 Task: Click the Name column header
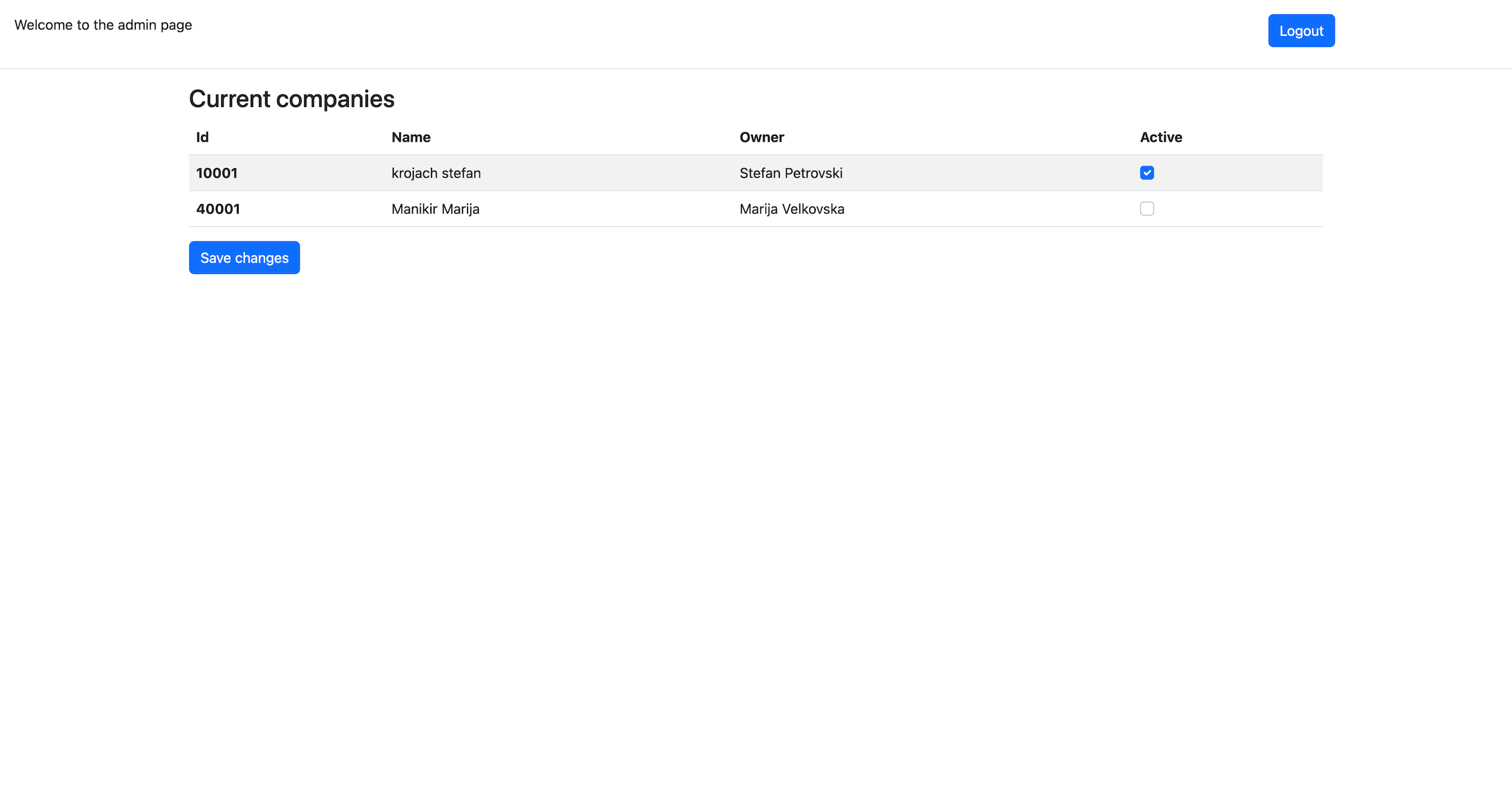click(411, 137)
